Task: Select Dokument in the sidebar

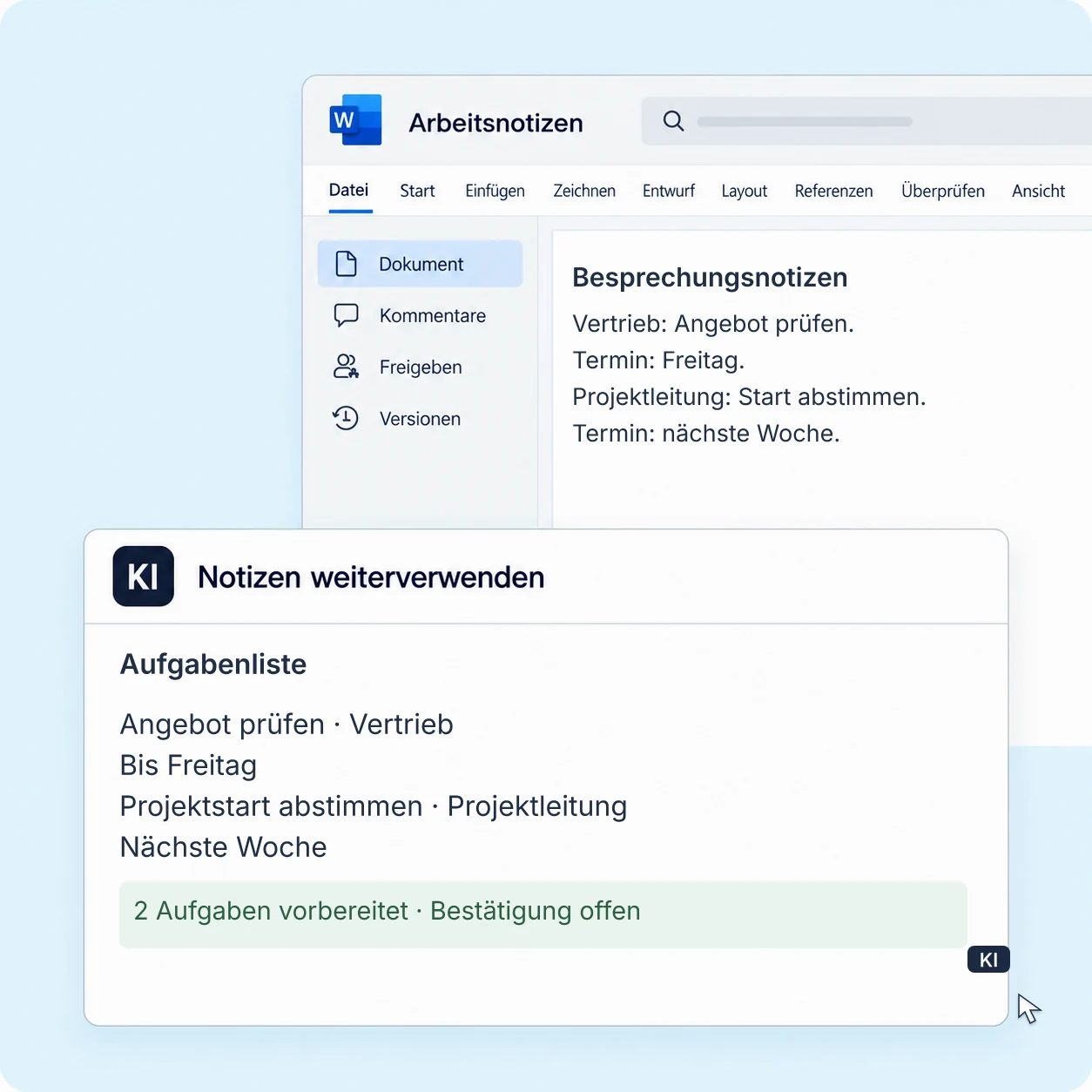Action: tap(420, 264)
